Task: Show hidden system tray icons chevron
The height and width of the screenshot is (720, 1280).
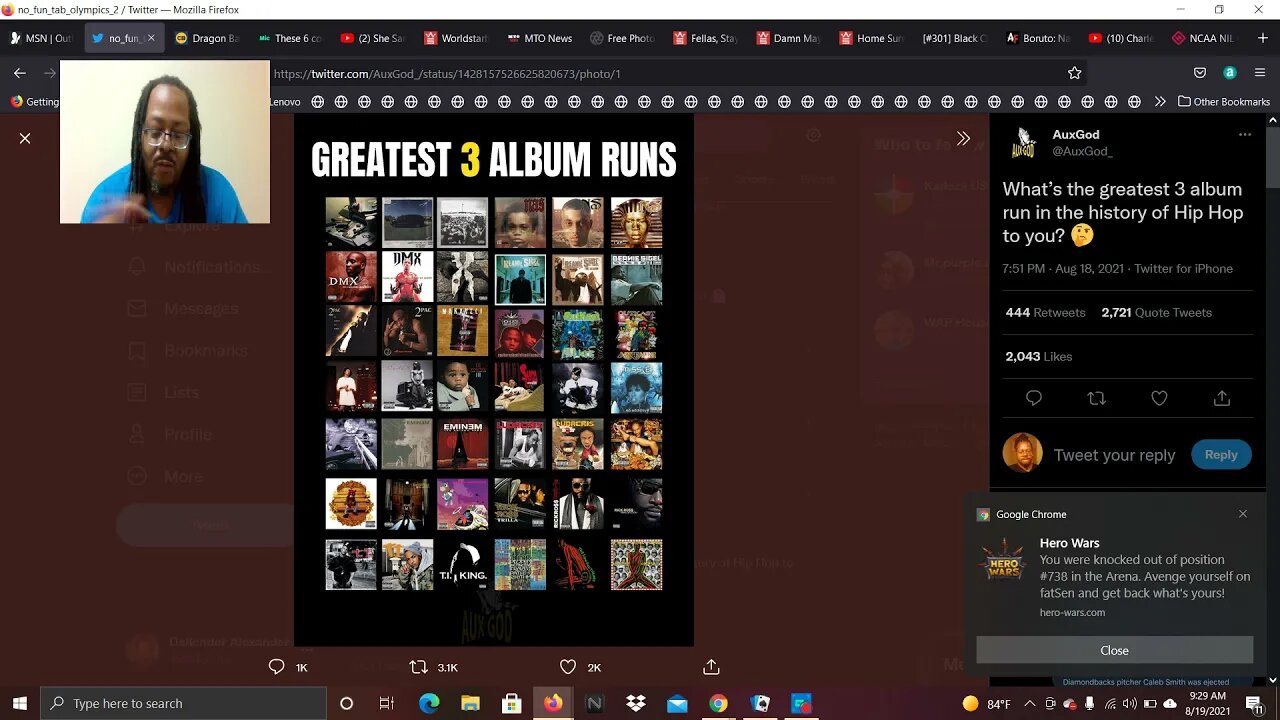Action: coord(1030,703)
